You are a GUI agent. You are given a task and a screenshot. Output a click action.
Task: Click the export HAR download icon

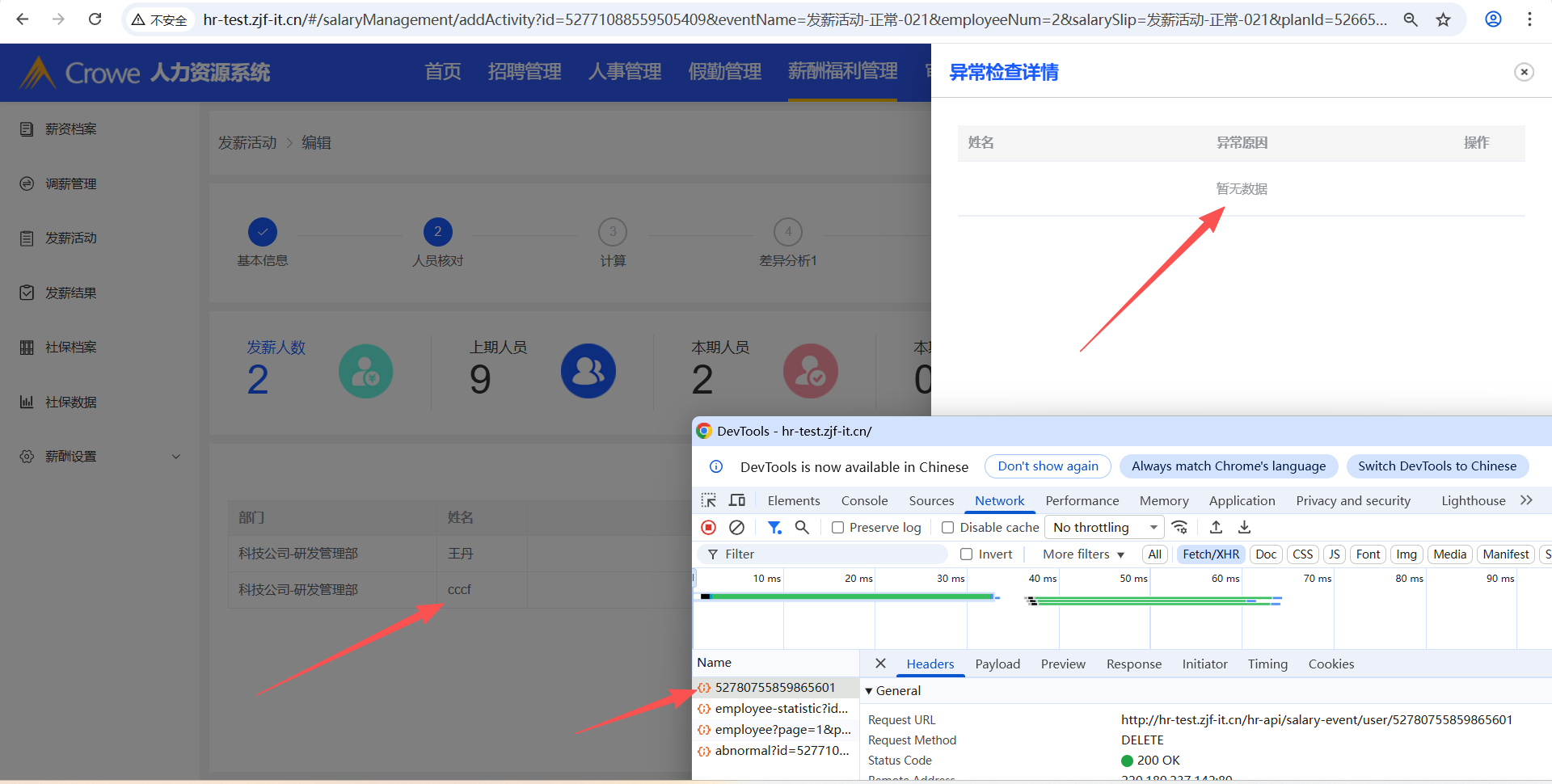(1245, 527)
